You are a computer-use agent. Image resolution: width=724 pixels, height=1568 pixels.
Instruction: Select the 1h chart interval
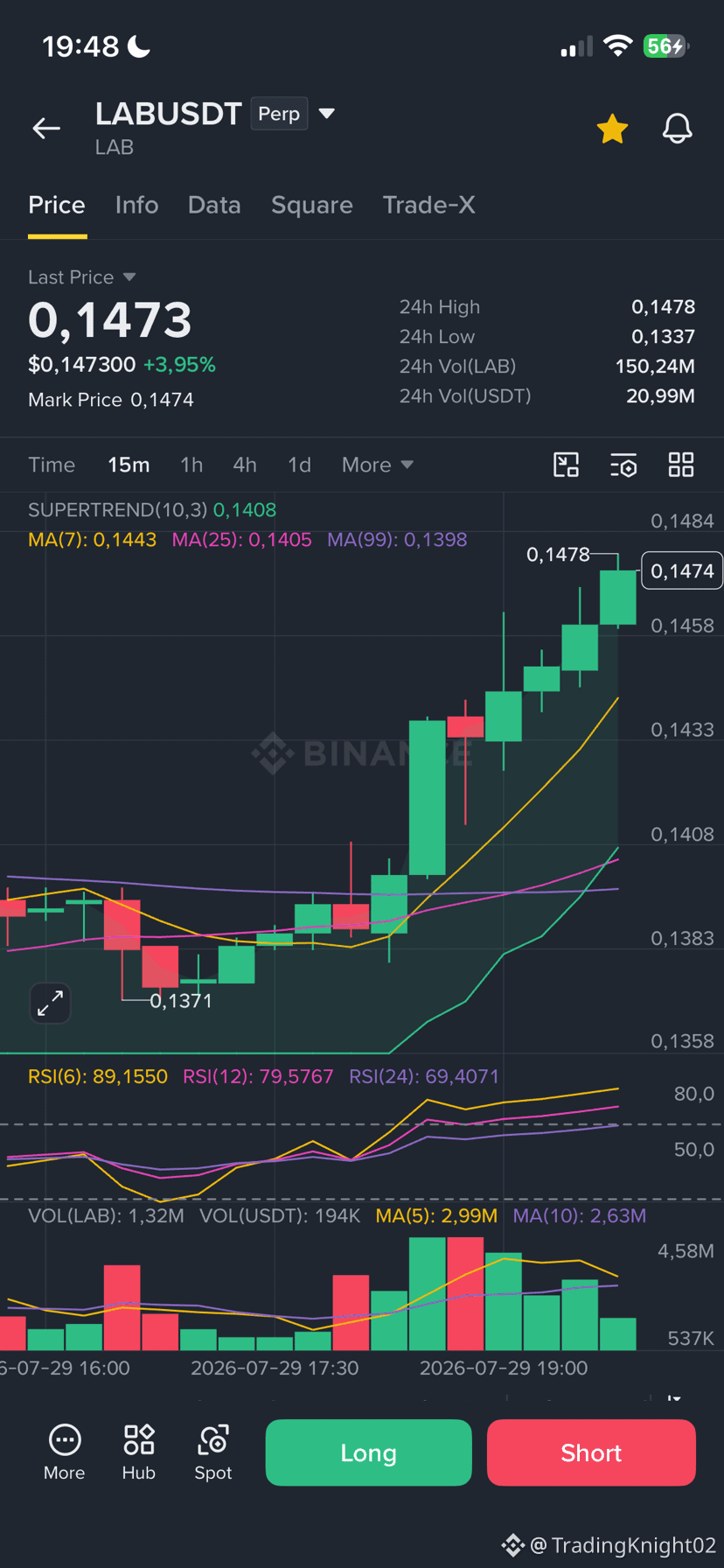191,465
